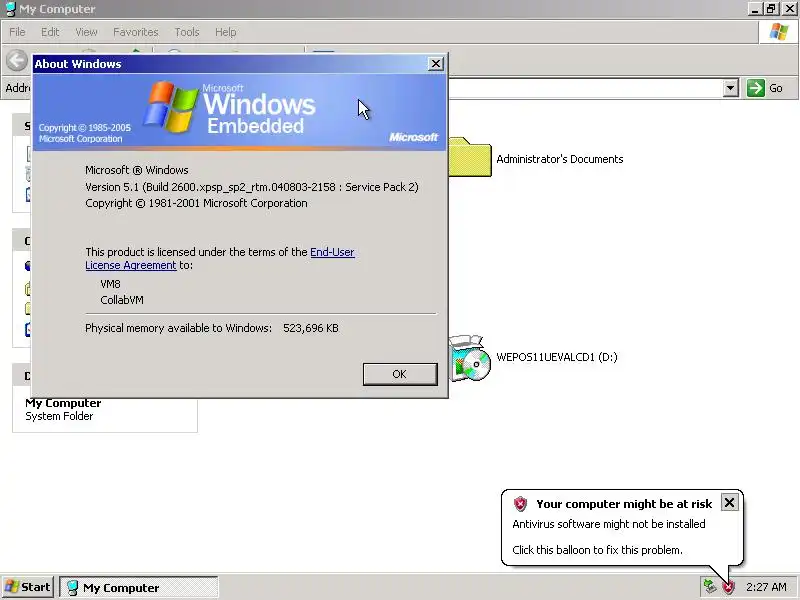Image resolution: width=800 pixels, height=600 pixels.
Task: Open the Start menu
Action: click(x=27, y=587)
